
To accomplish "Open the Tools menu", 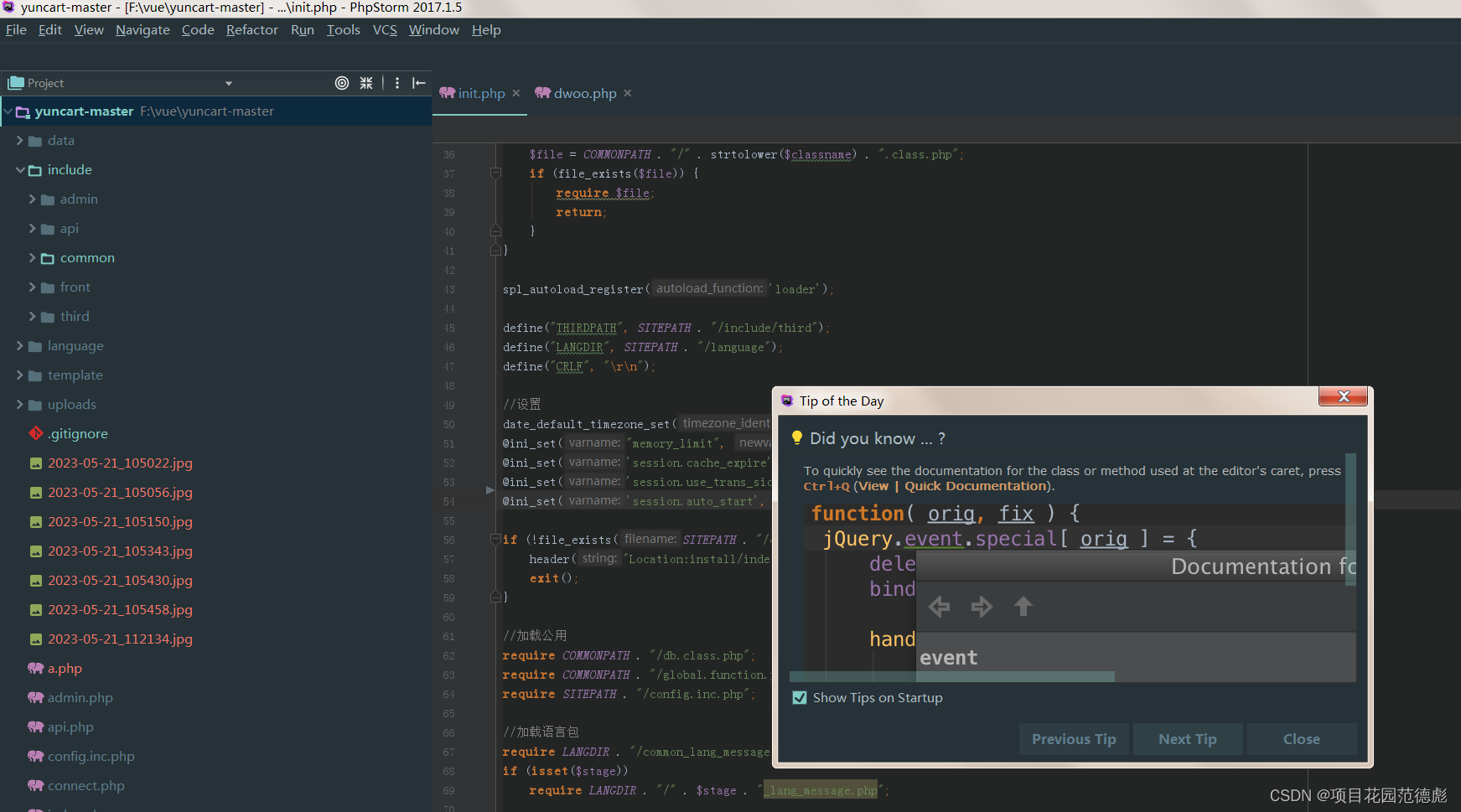I will tap(343, 30).
